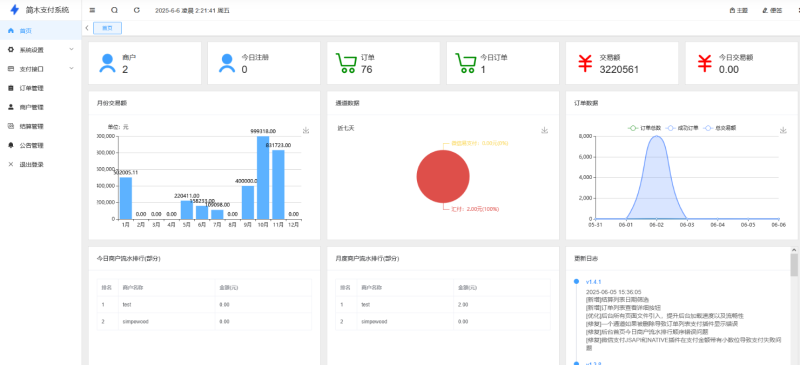Viewport: 800px width, 365px height.
Task: Click the user icon in 今日注册 card
Action: coord(227,63)
